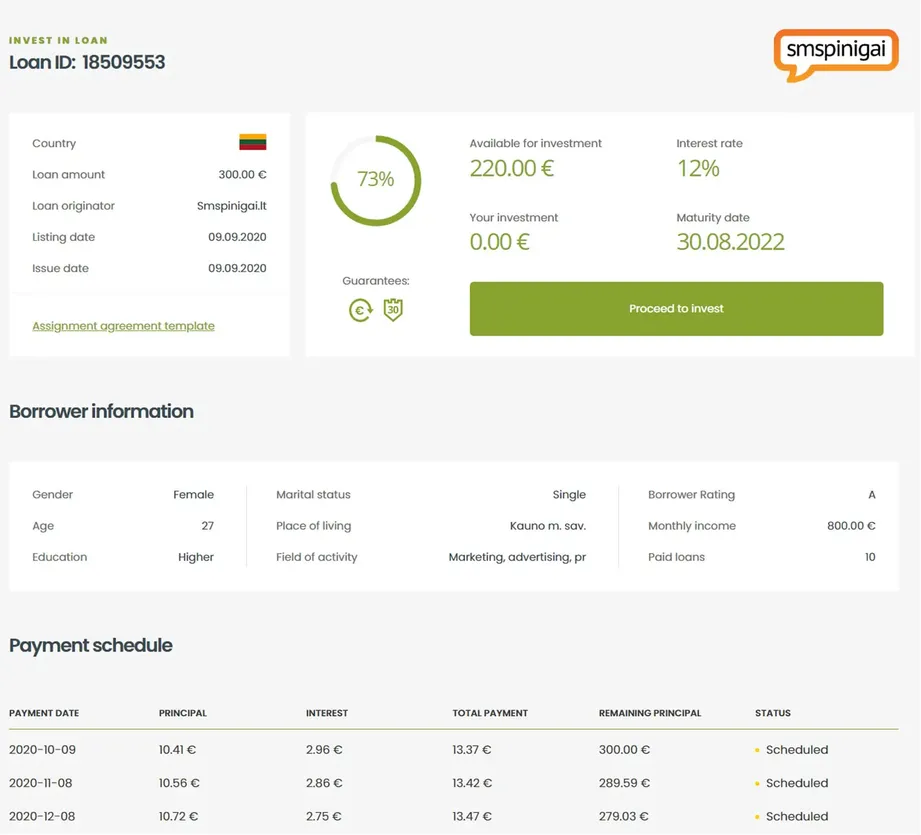The height and width of the screenshot is (835, 921).
Task: Click Scheduled status for 2020-11-08 payment
Action: click(x=792, y=783)
